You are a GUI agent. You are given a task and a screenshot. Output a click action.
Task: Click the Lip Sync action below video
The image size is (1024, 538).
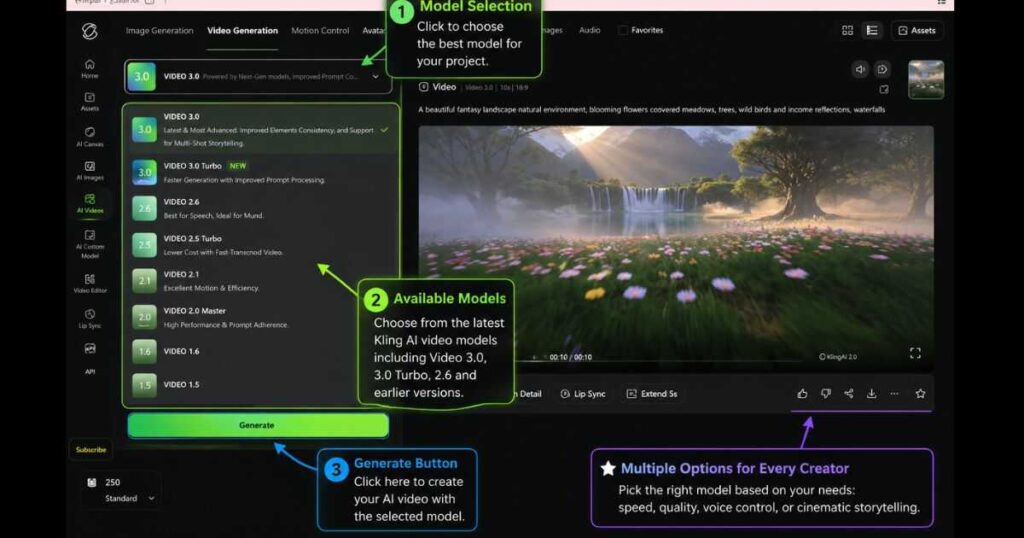coord(583,394)
